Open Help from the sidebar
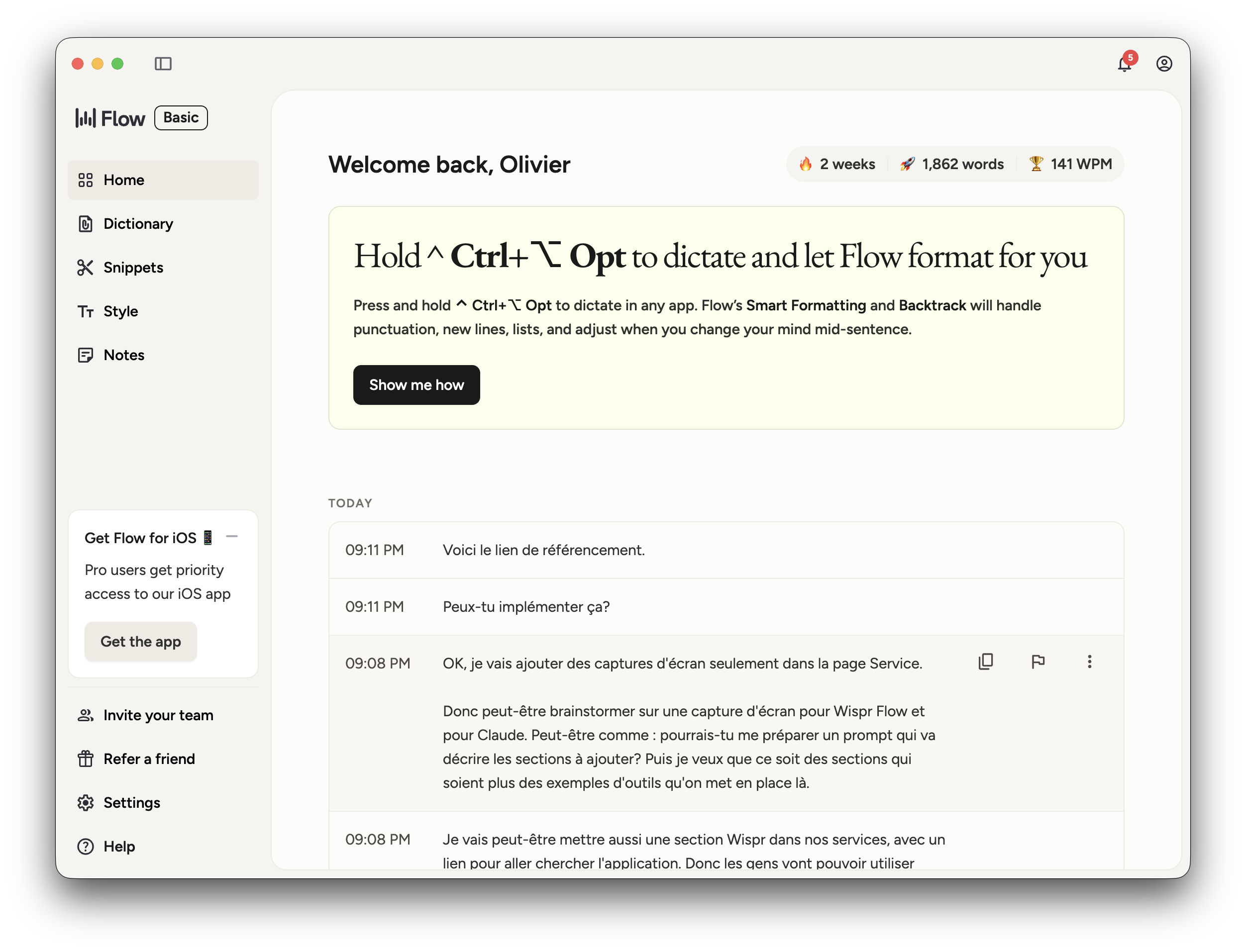This screenshot has height=952, width=1246. (x=118, y=846)
